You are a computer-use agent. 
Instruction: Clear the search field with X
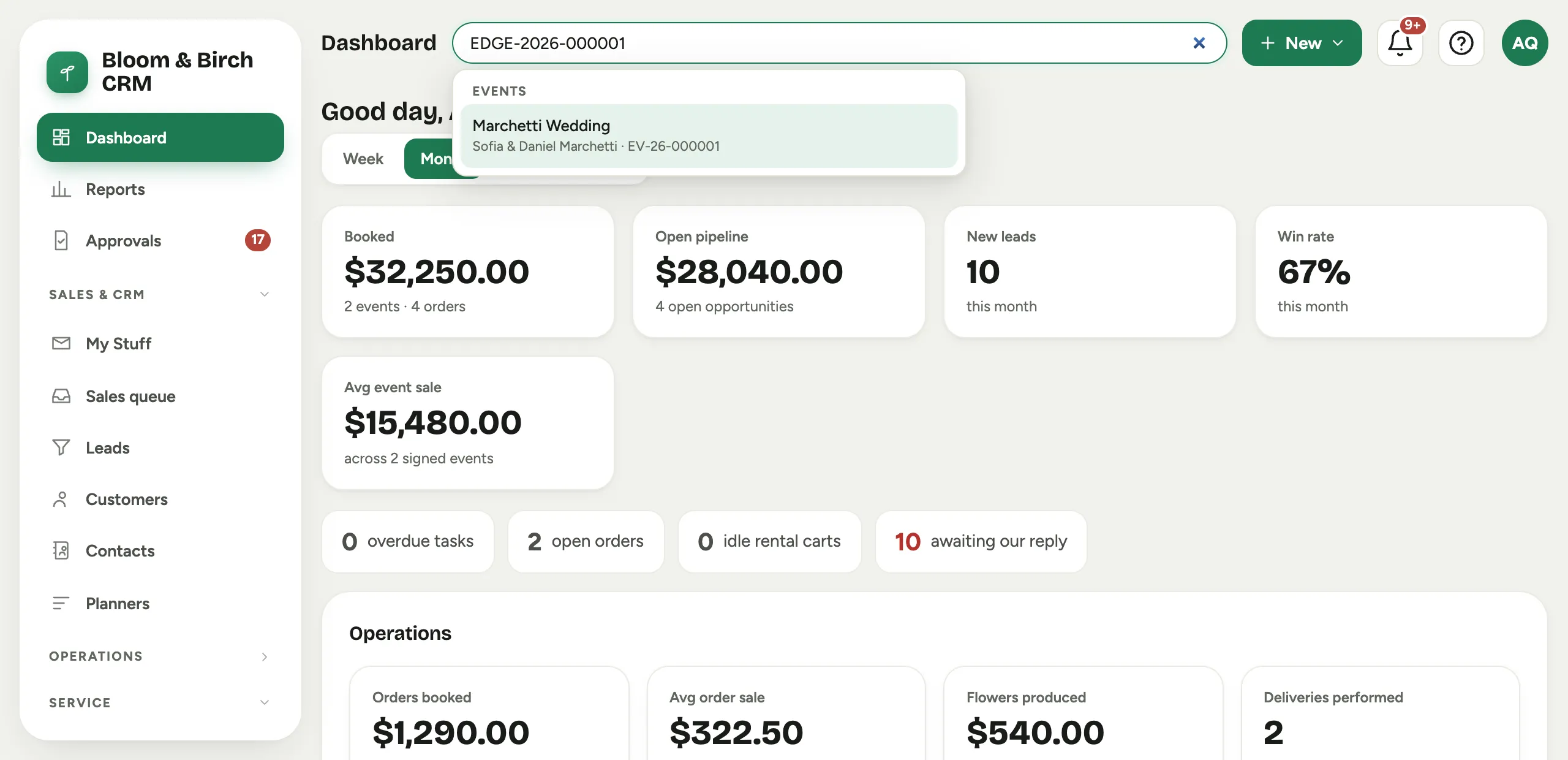[1199, 43]
